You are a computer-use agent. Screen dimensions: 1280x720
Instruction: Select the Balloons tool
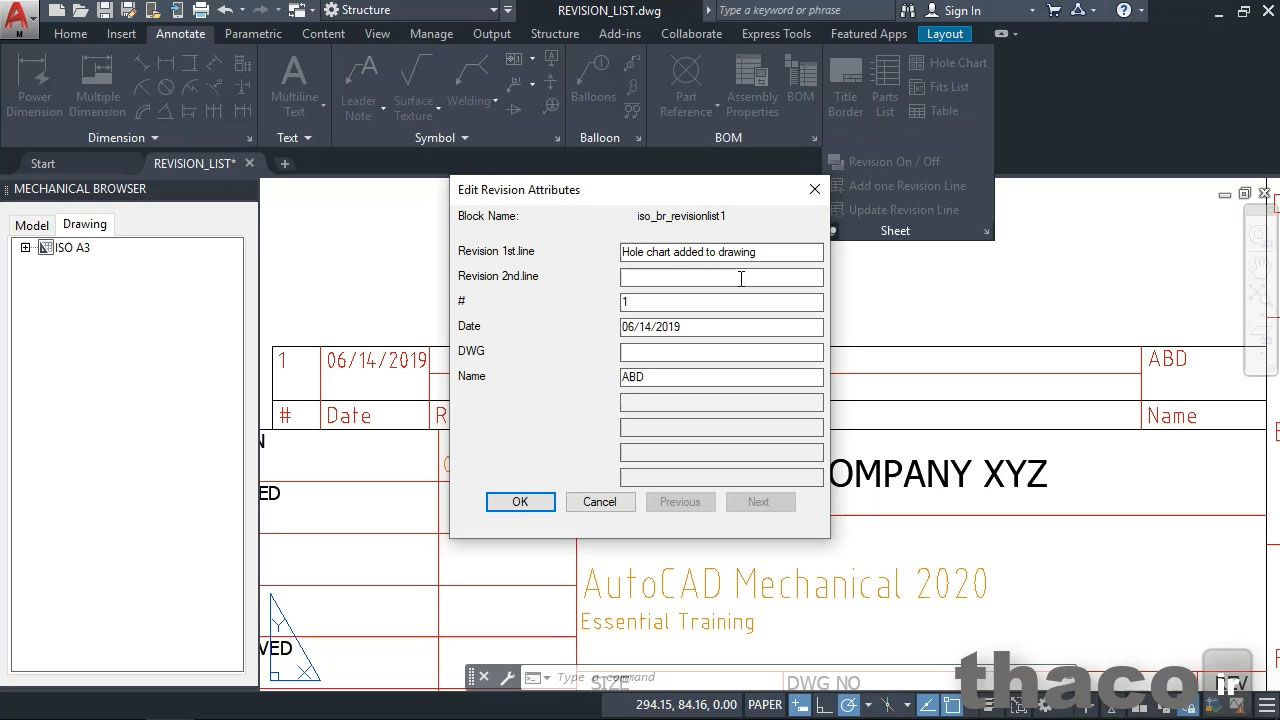click(x=593, y=80)
